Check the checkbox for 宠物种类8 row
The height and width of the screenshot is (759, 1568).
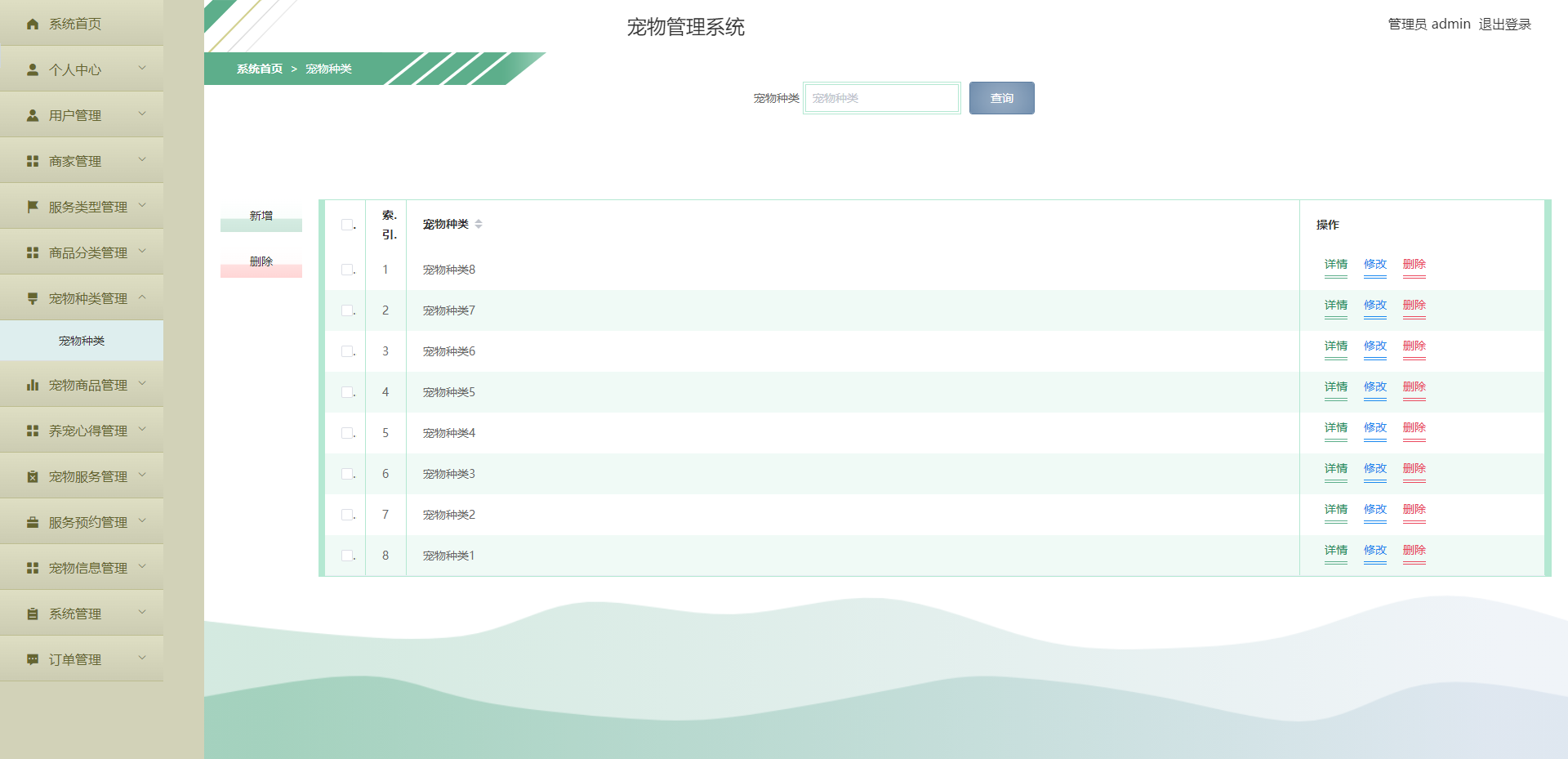345,270
